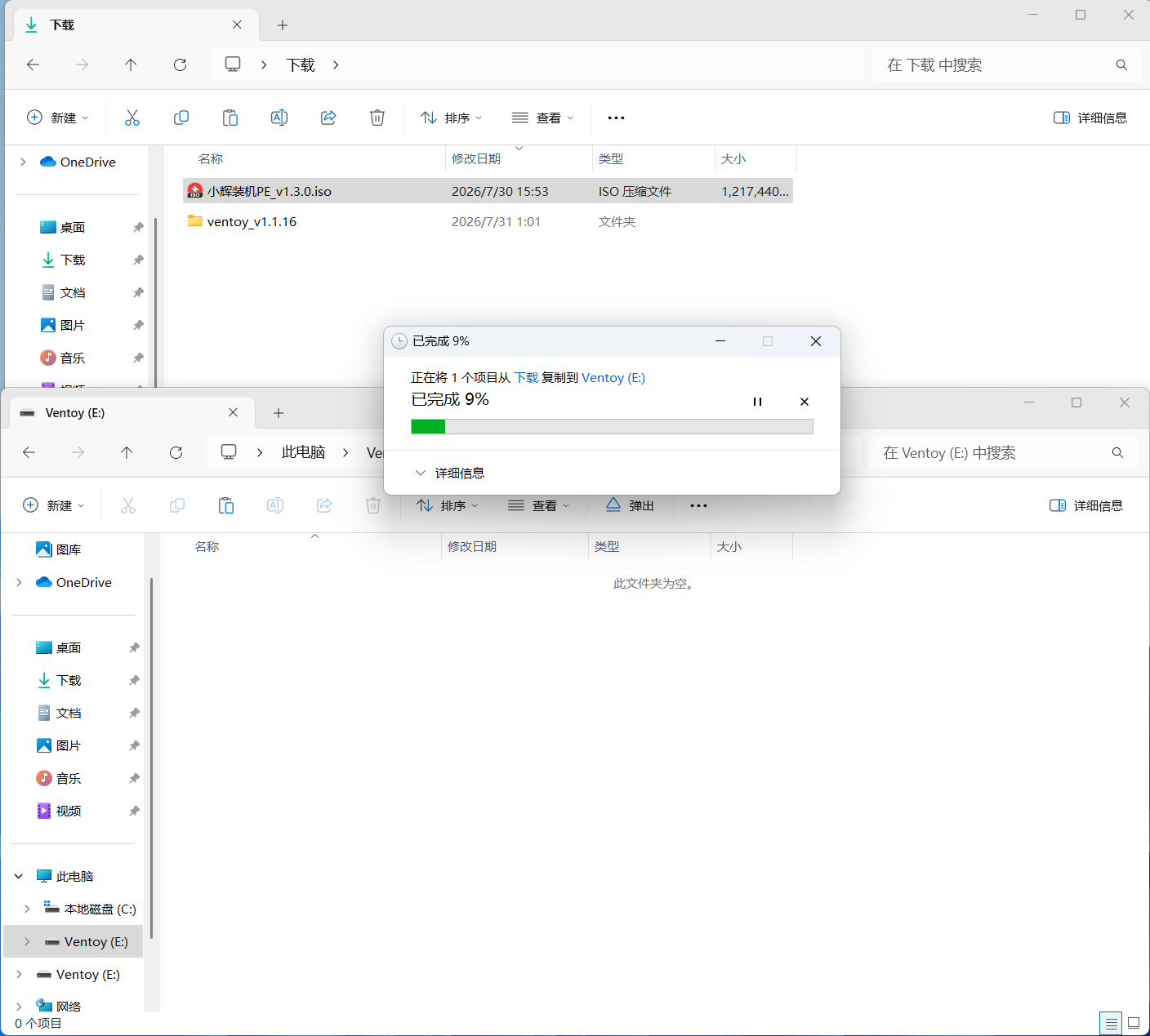Image resolution: width=1150 pixels, height=1036 pixels.
Task: Click the rename icon in the Downloads window toolbar
Action: tap(279, 118)
